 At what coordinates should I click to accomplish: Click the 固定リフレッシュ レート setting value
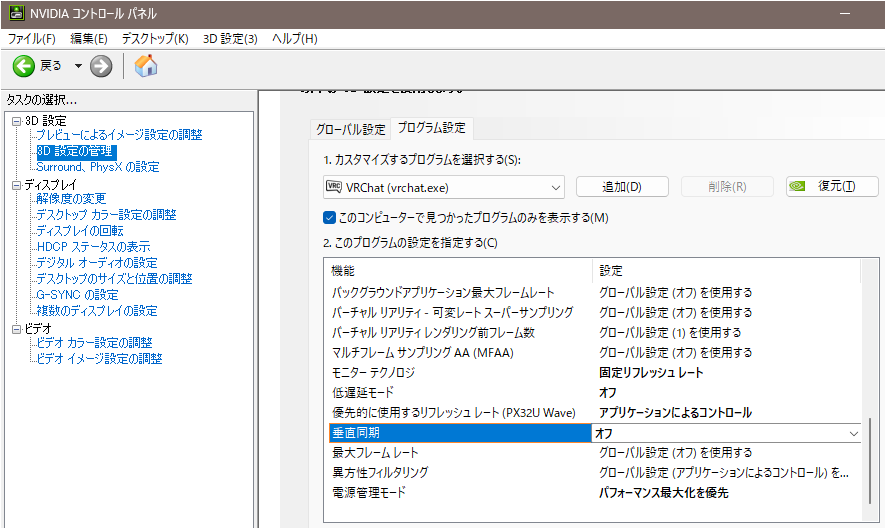651,372
